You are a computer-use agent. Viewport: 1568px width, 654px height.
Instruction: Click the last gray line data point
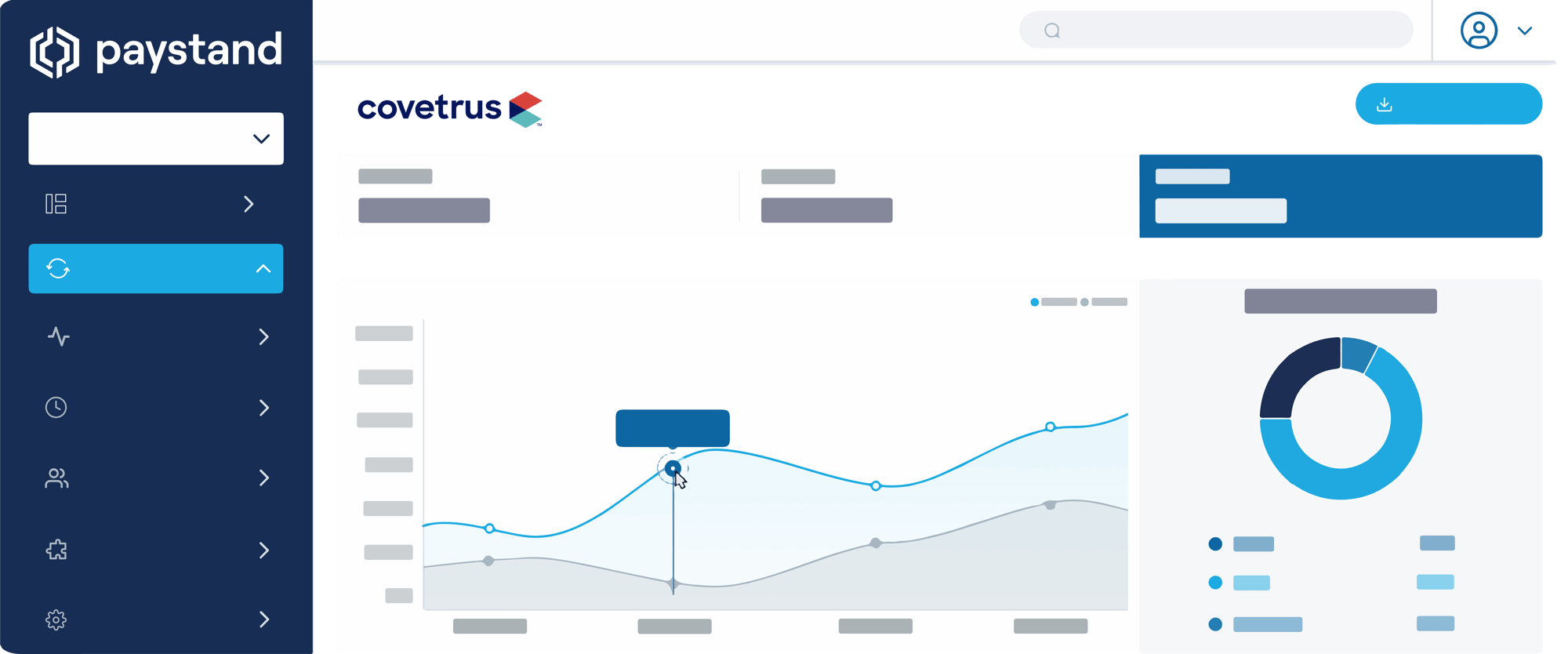[1051, 505]
